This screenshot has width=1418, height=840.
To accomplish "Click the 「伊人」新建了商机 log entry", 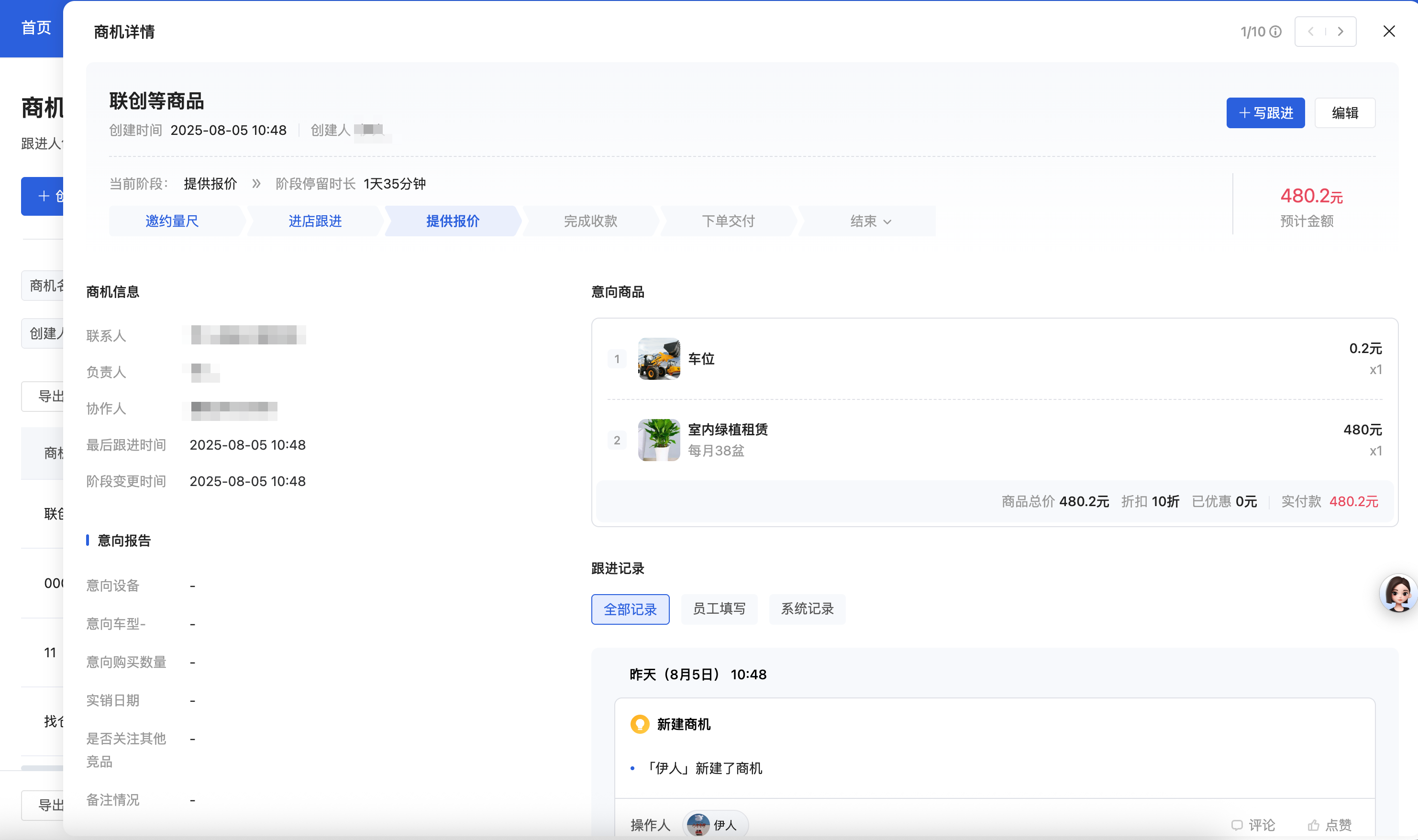I will [x=702, y=768].
